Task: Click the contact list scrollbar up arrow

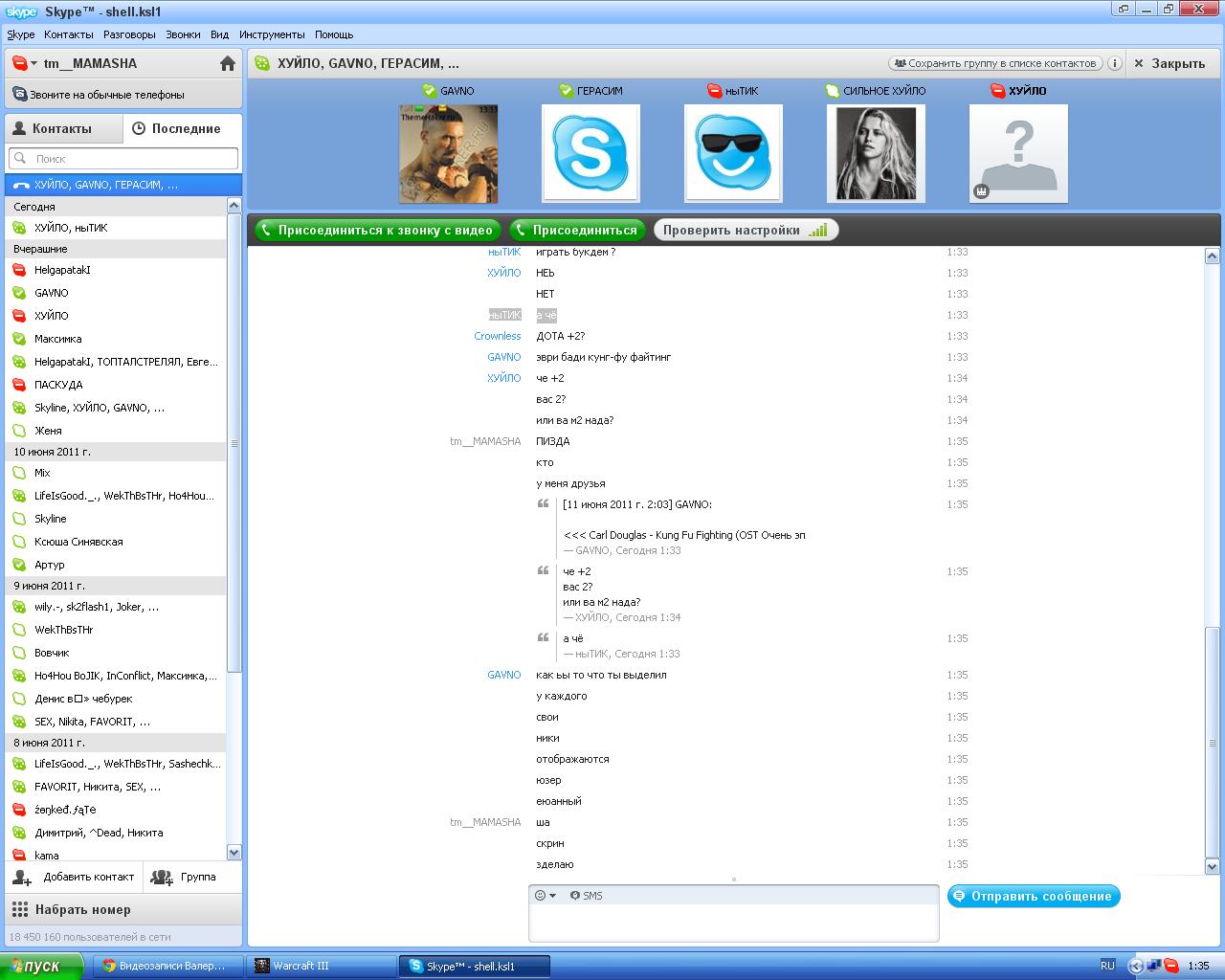Action: coord(234,206)
